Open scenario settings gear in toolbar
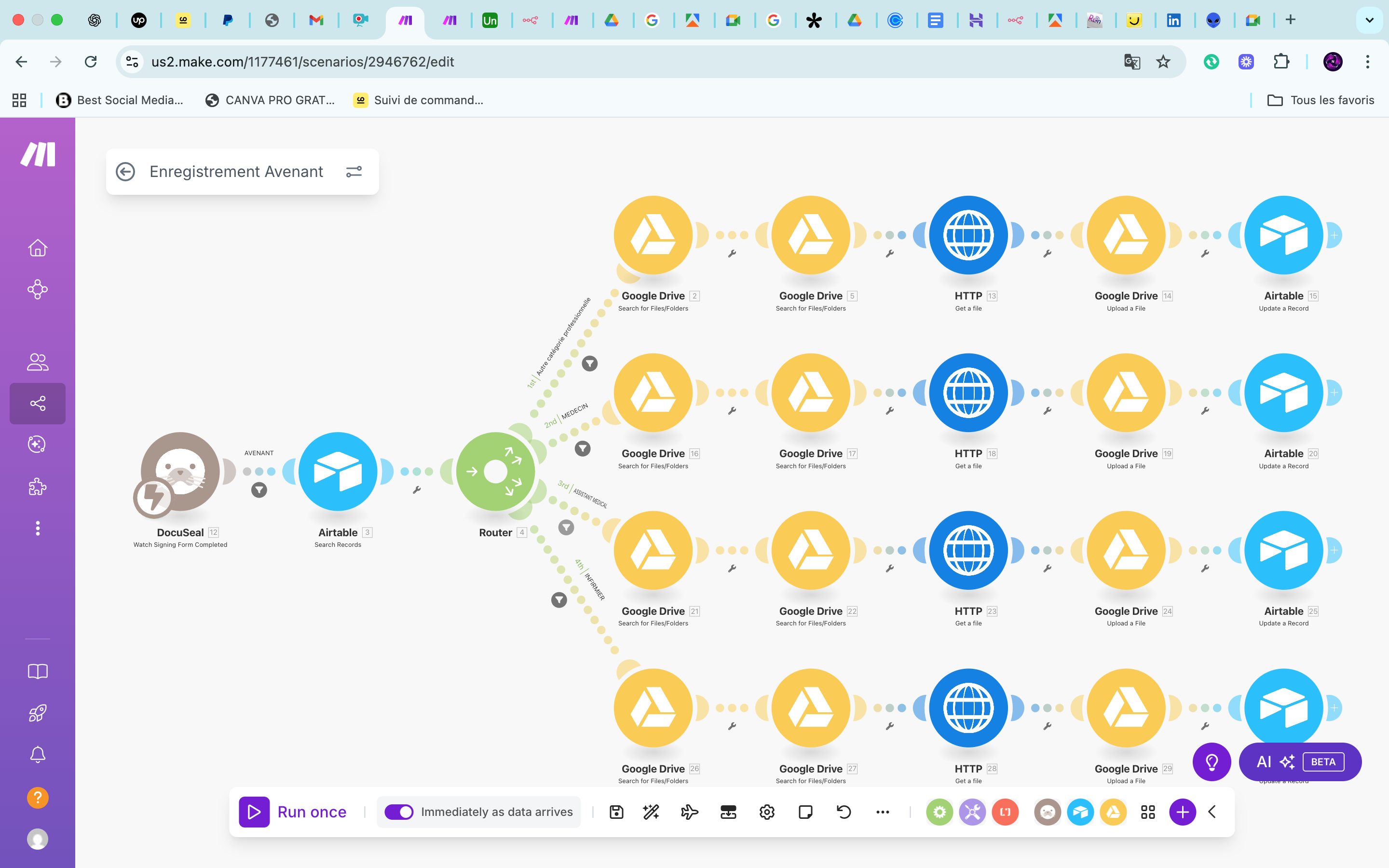The height and width of the screenshot is (868, 1389). pos(767,812)
